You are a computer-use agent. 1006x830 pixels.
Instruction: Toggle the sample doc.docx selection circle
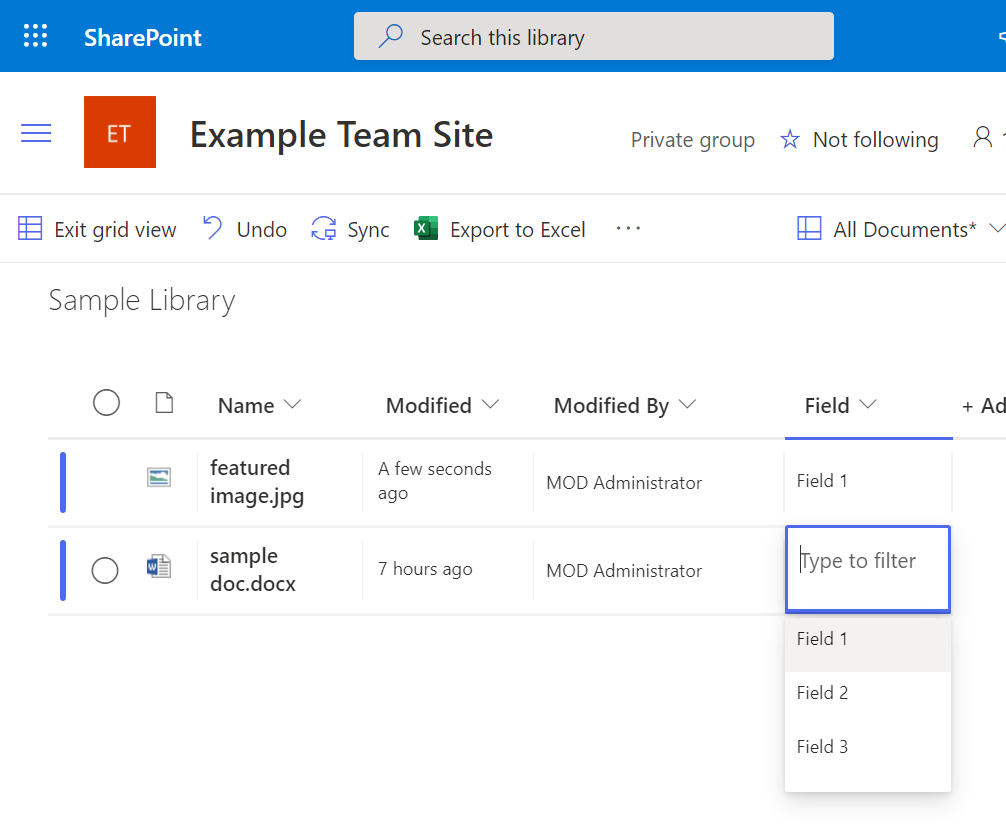point(105,570)
